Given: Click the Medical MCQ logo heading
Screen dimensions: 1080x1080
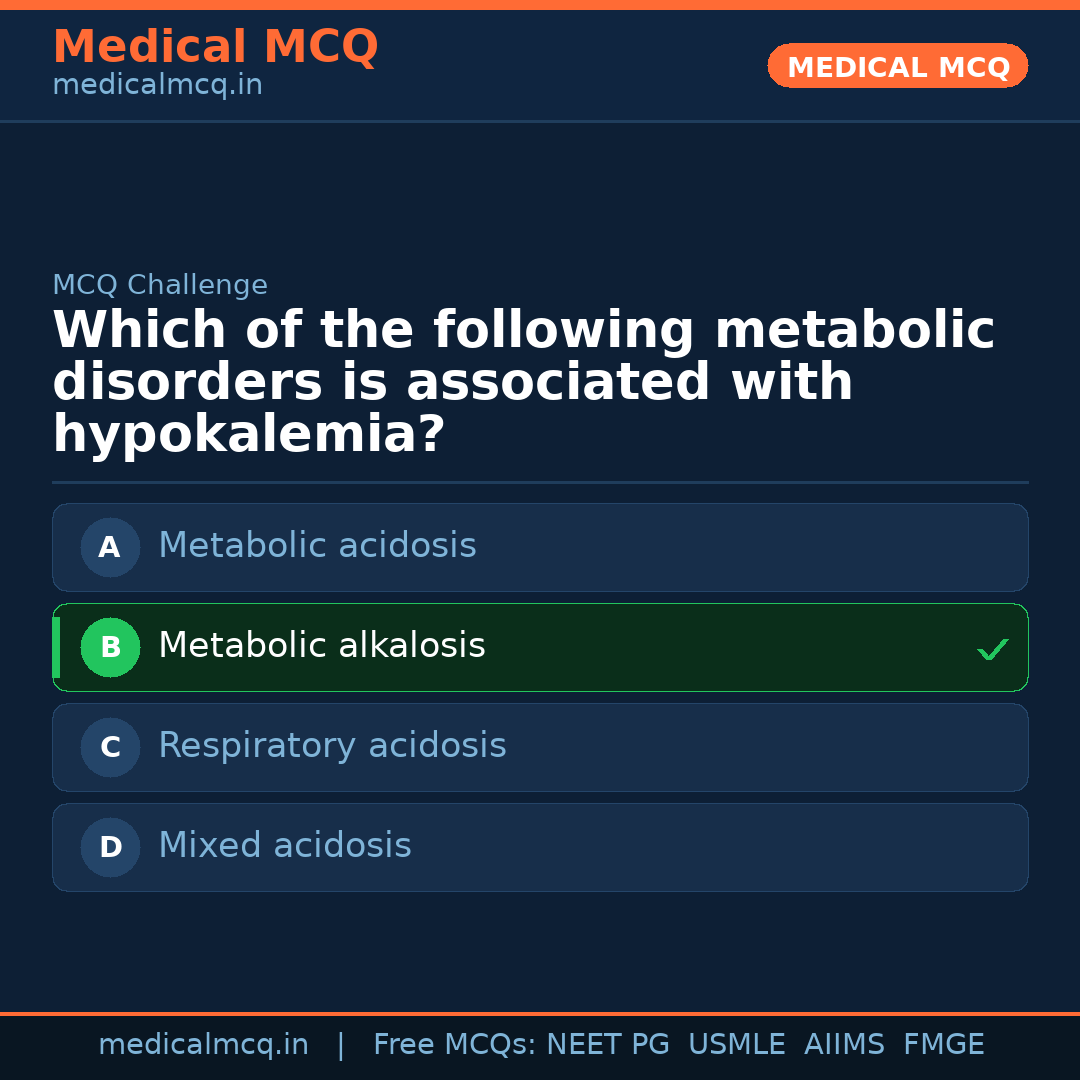Looking at the screenshot, I should click(x=215, y=47).
